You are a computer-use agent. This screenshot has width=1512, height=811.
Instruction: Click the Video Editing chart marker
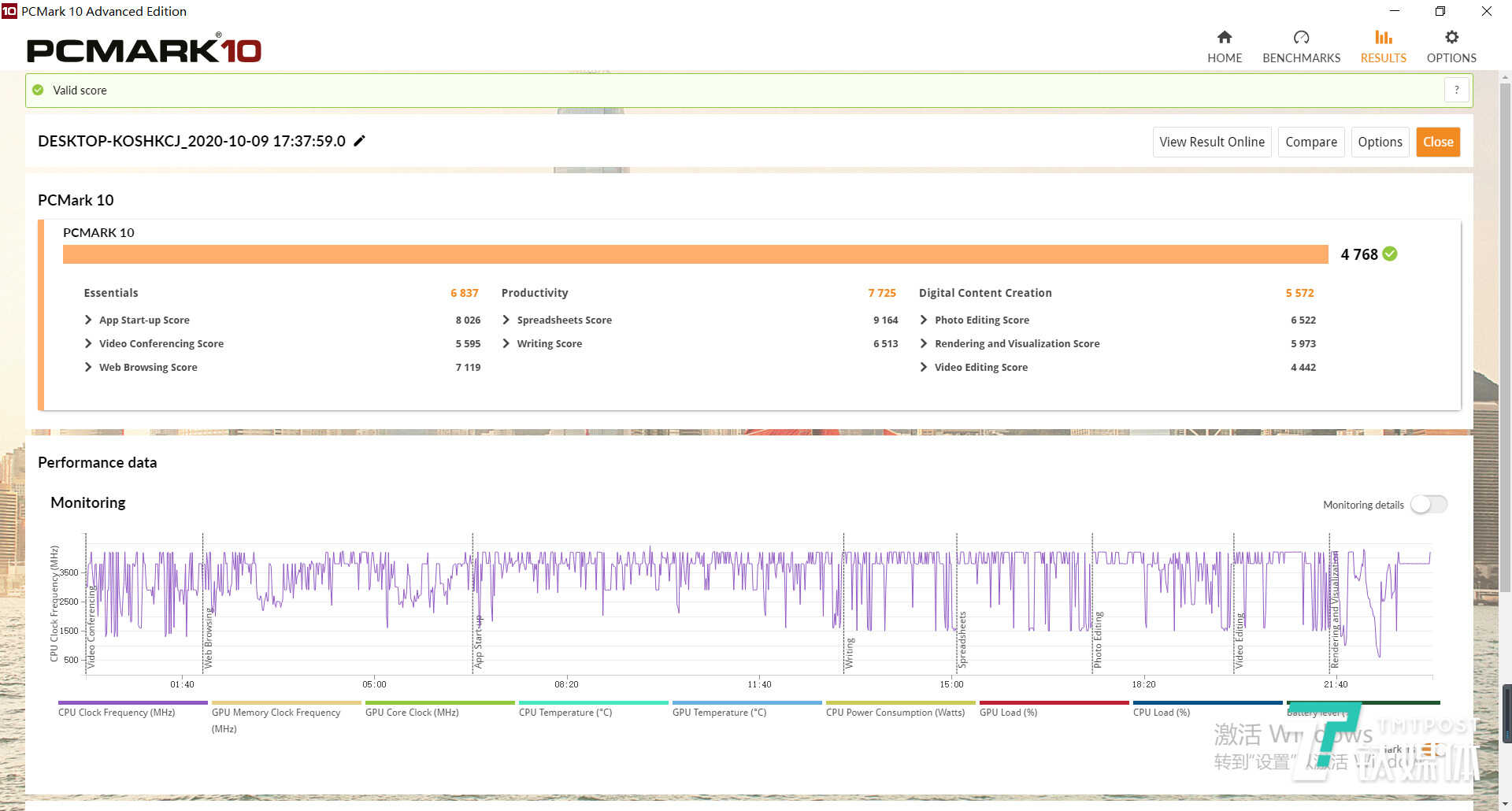(x=1239, y=640)
